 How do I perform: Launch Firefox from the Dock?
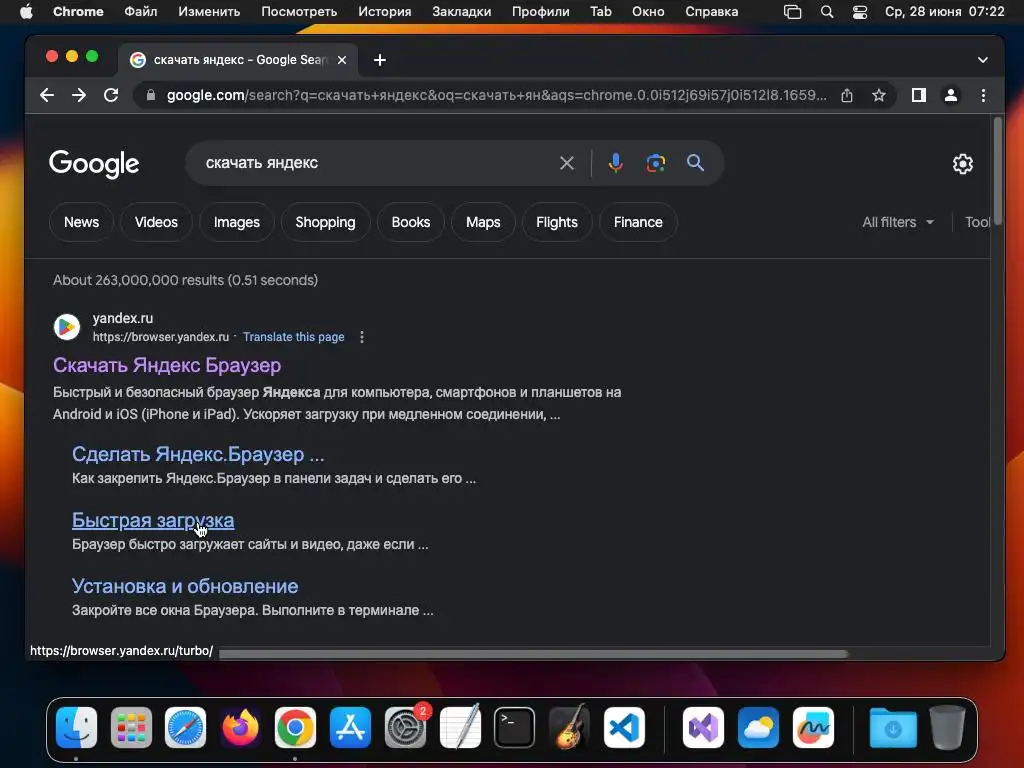240,728
